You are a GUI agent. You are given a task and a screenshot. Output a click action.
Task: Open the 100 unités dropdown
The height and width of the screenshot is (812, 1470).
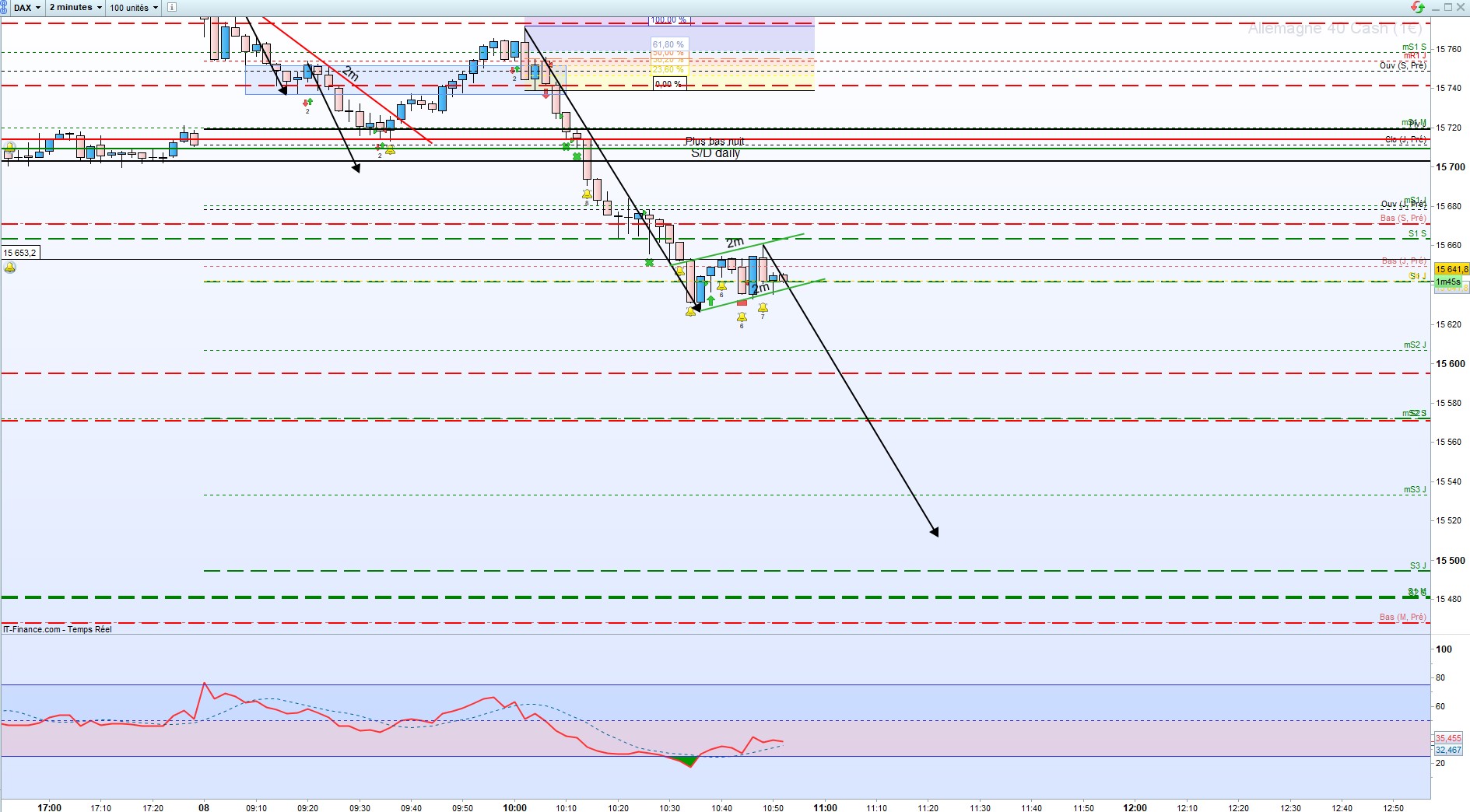point(133,7)
